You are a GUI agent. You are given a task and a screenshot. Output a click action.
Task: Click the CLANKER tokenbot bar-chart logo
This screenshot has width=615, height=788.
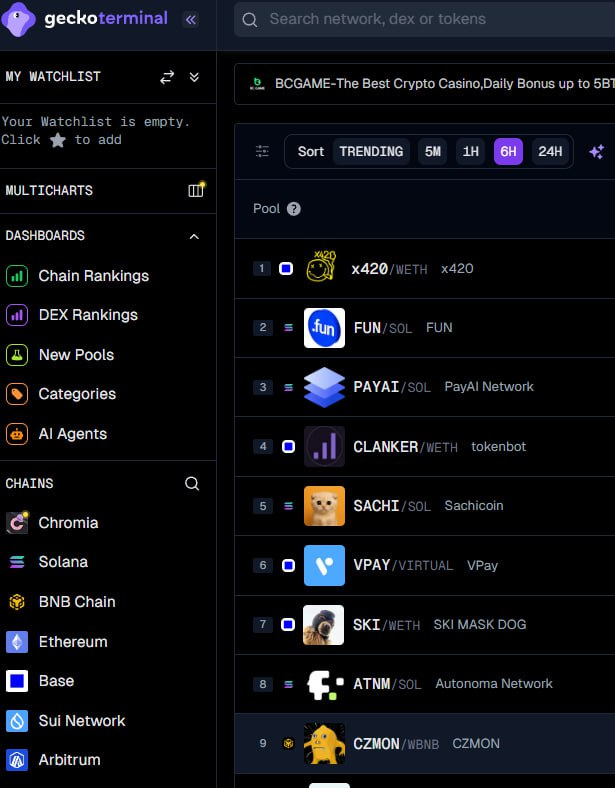pyautogui.click(x=325, y=446)
